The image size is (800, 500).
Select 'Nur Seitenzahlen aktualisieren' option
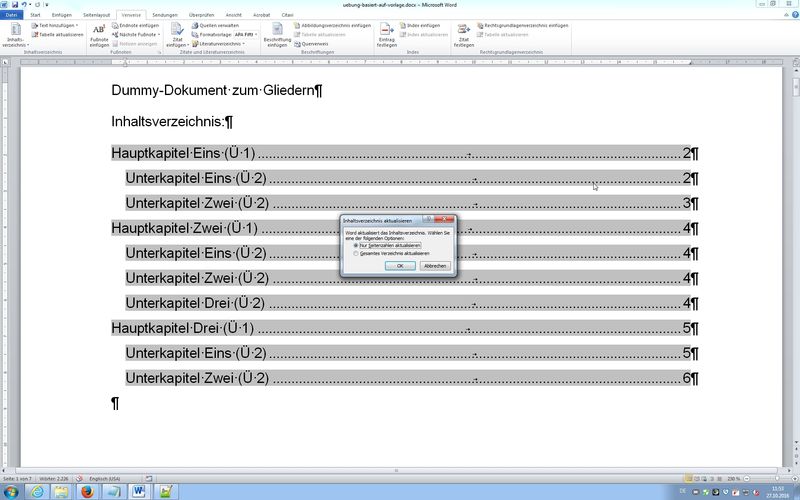click(x=356, y=245)
